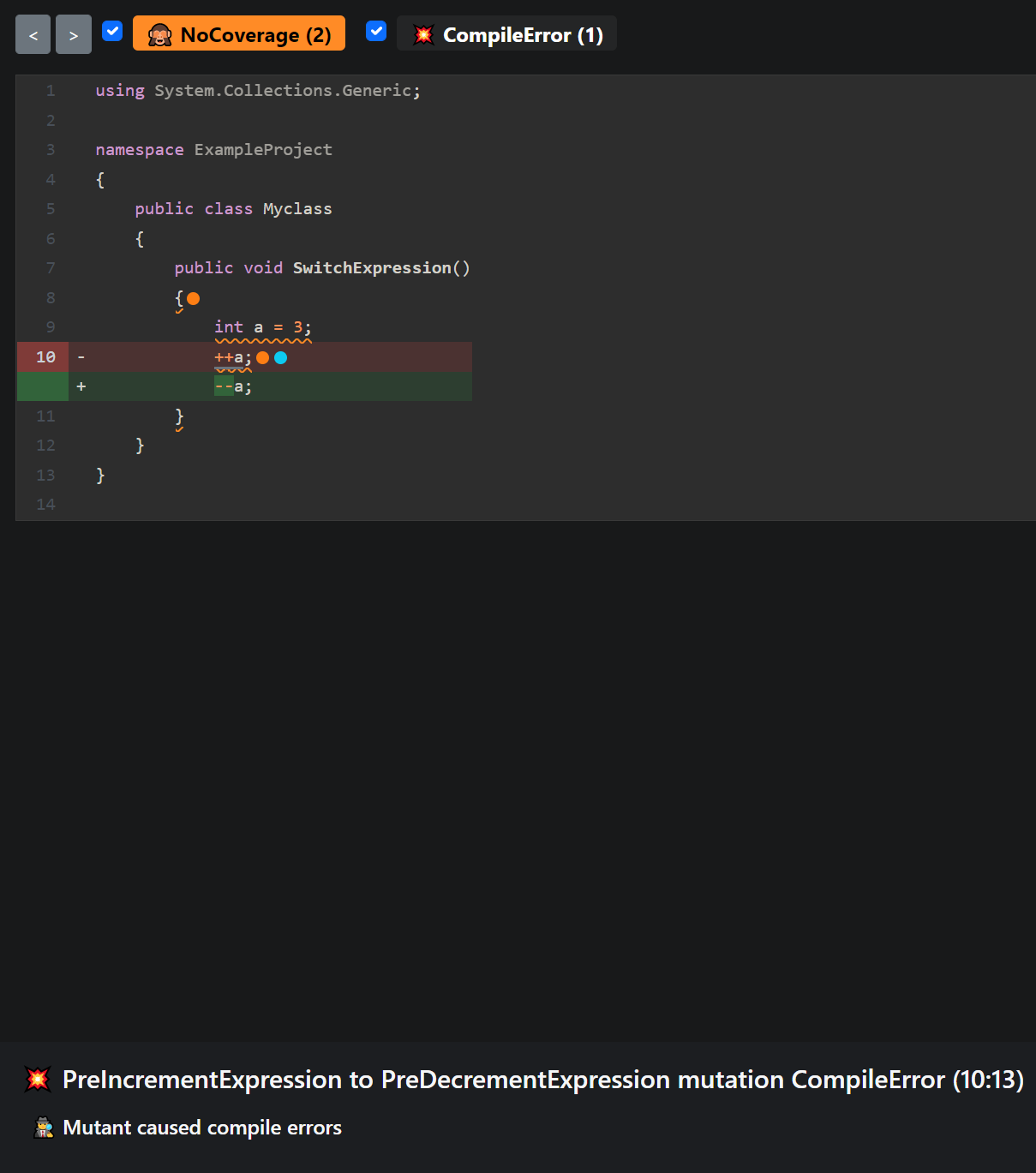Screen dimensions: 1036x1173
Task: Toggle the CompileError (1) filter badge
Action: pos(506,34)
